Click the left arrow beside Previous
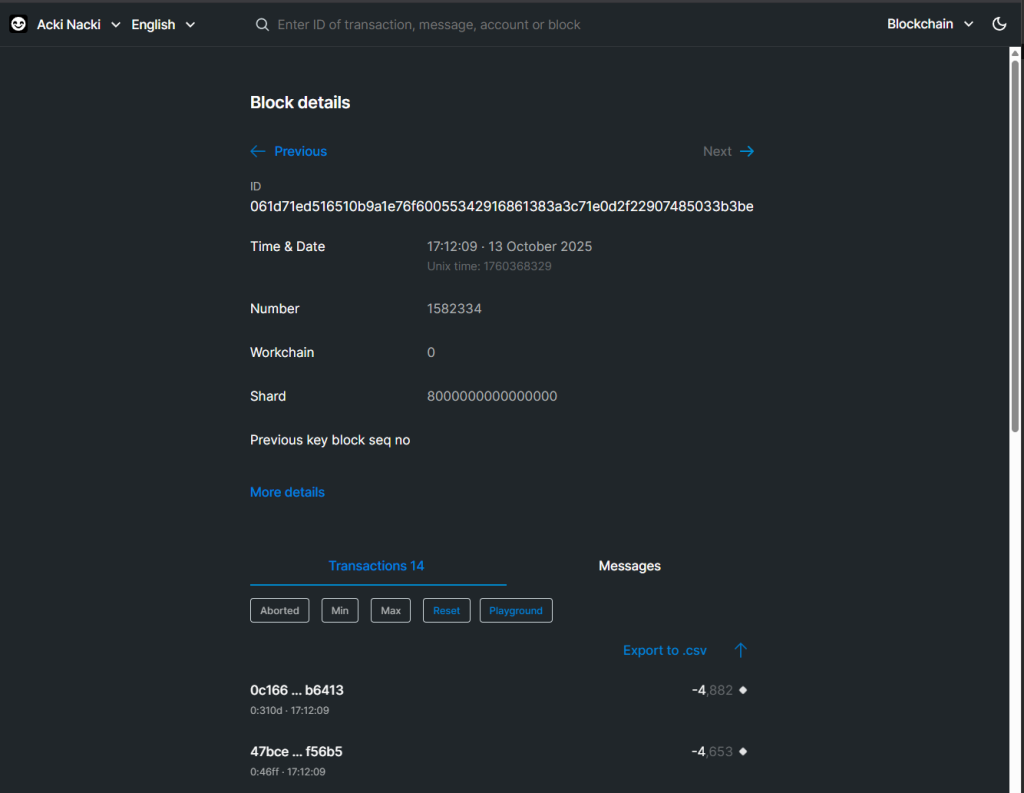The image size is (1024, 793). point(257,151)
